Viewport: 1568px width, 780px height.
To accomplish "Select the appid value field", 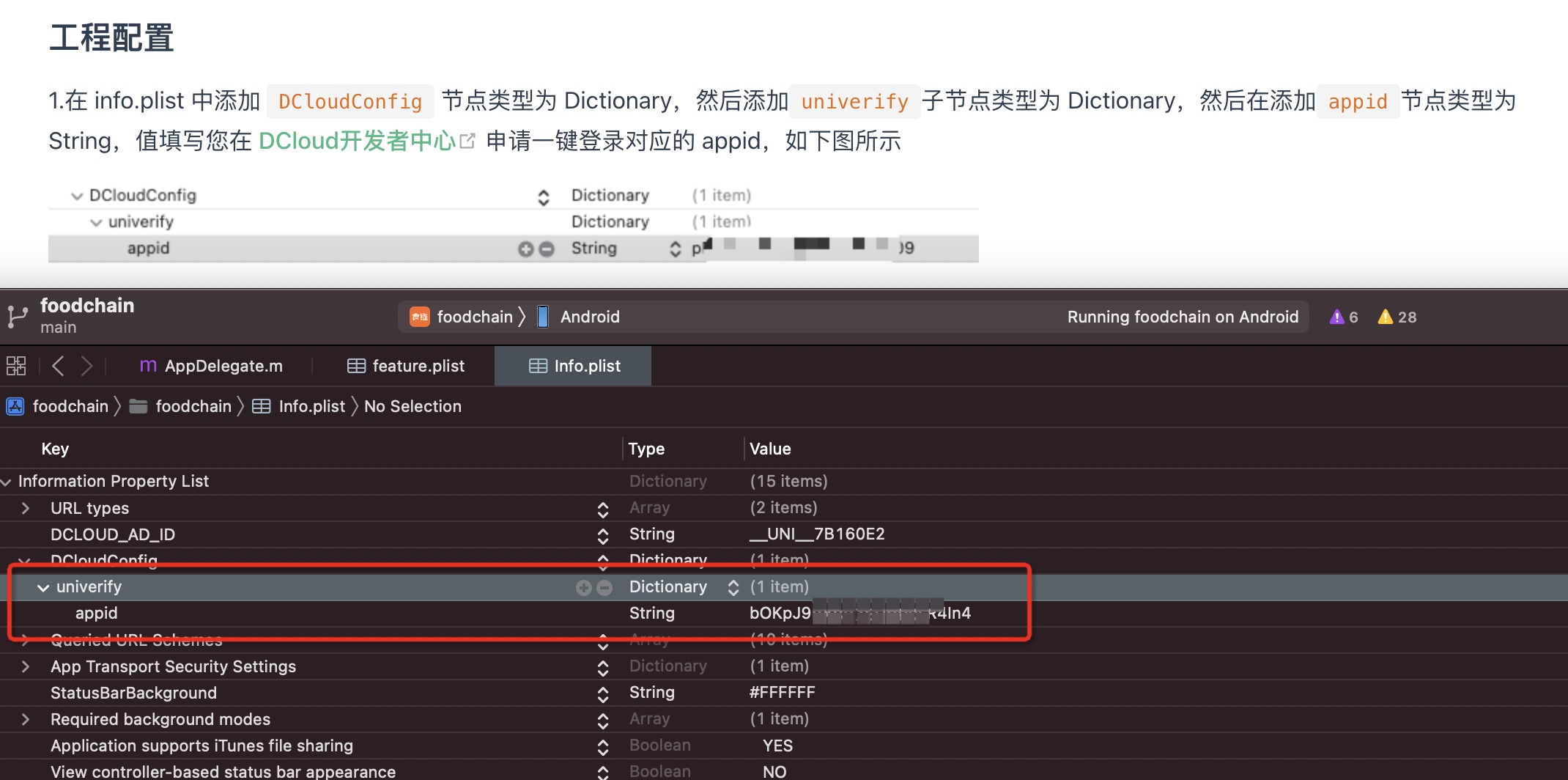I will tap(859, 614).
